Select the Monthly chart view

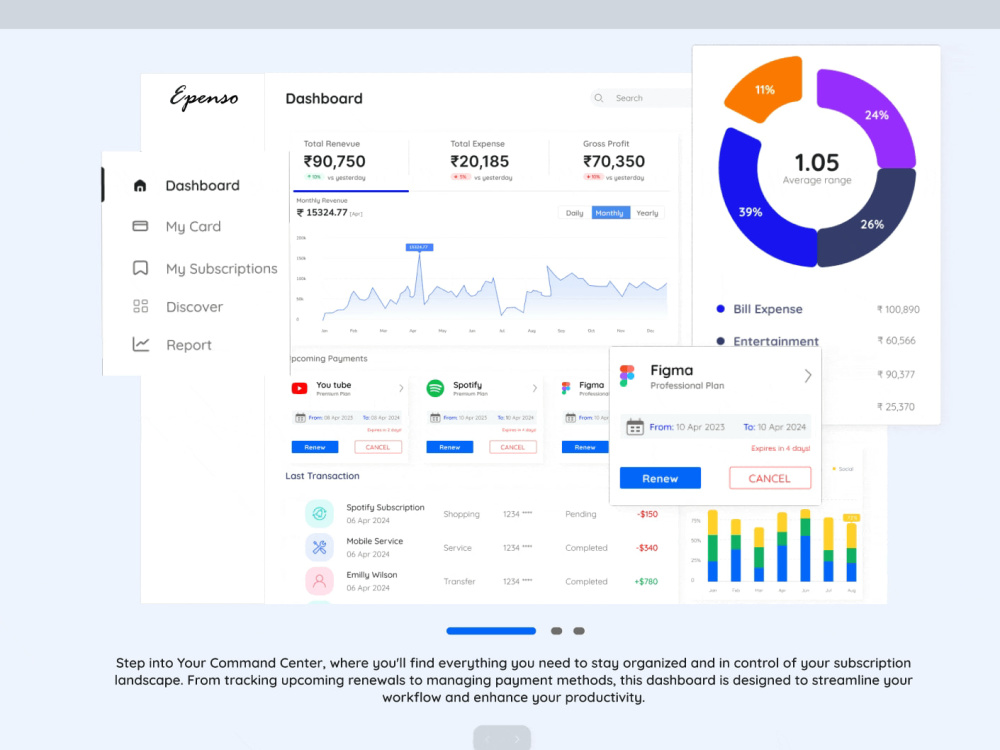point(610,213)
